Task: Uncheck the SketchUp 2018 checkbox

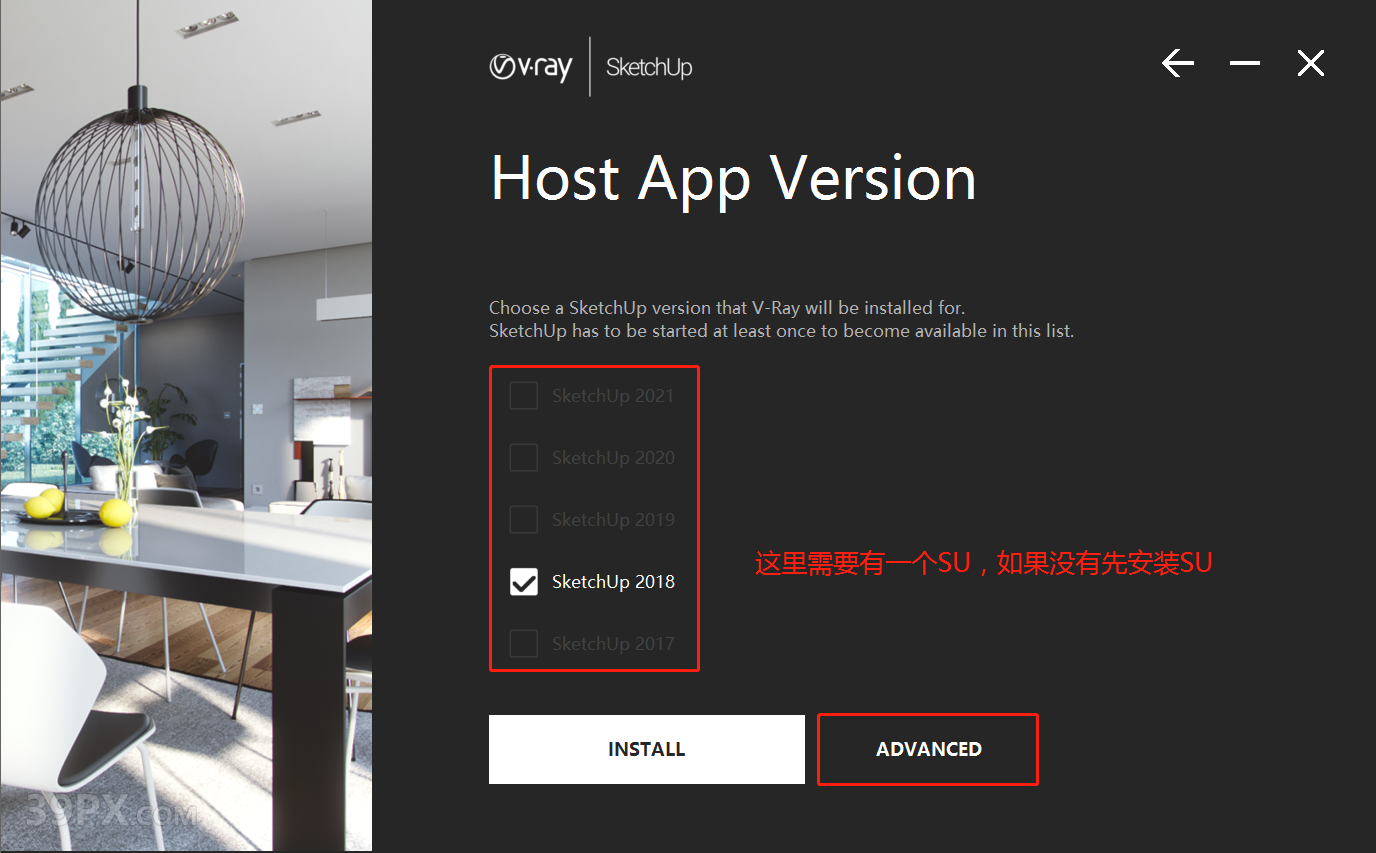Action: 524,582
